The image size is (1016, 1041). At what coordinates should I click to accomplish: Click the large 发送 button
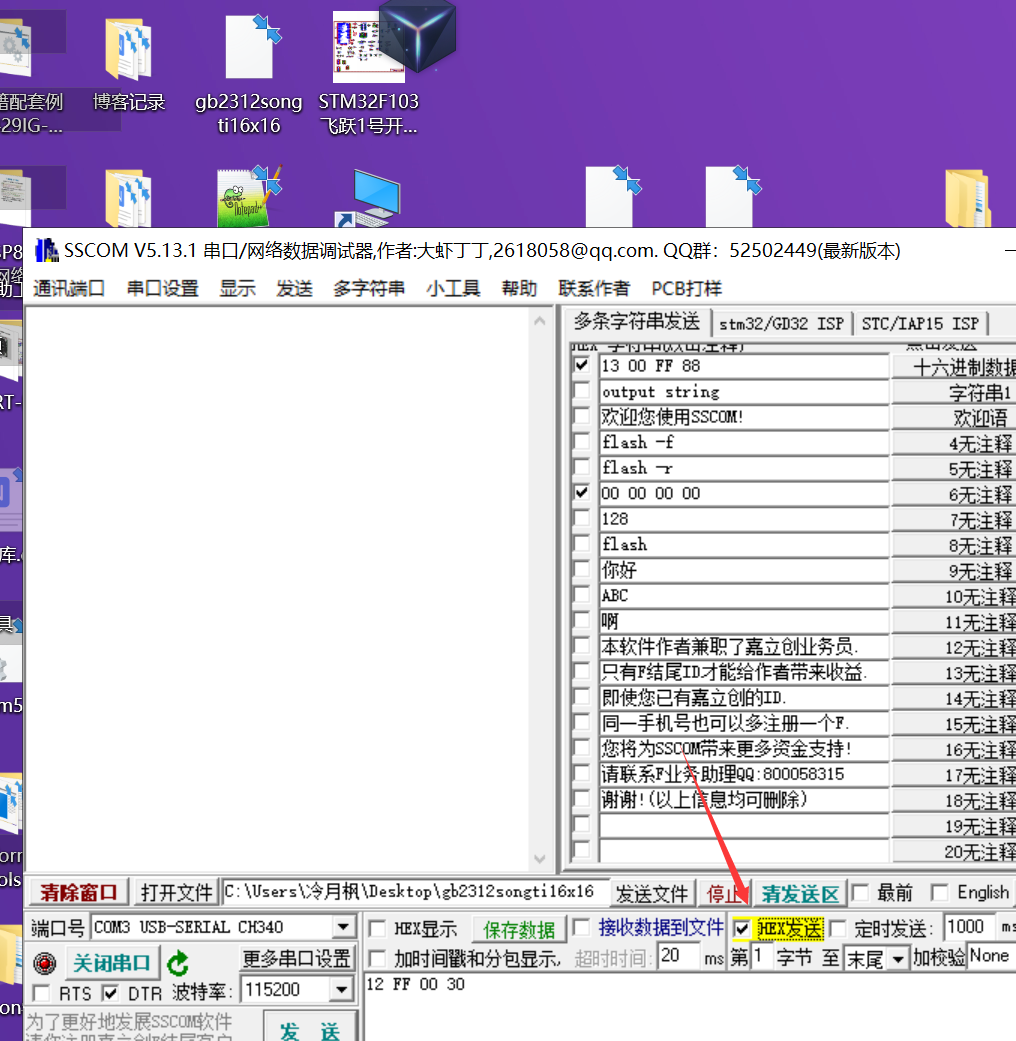(x=310, y=1028)
